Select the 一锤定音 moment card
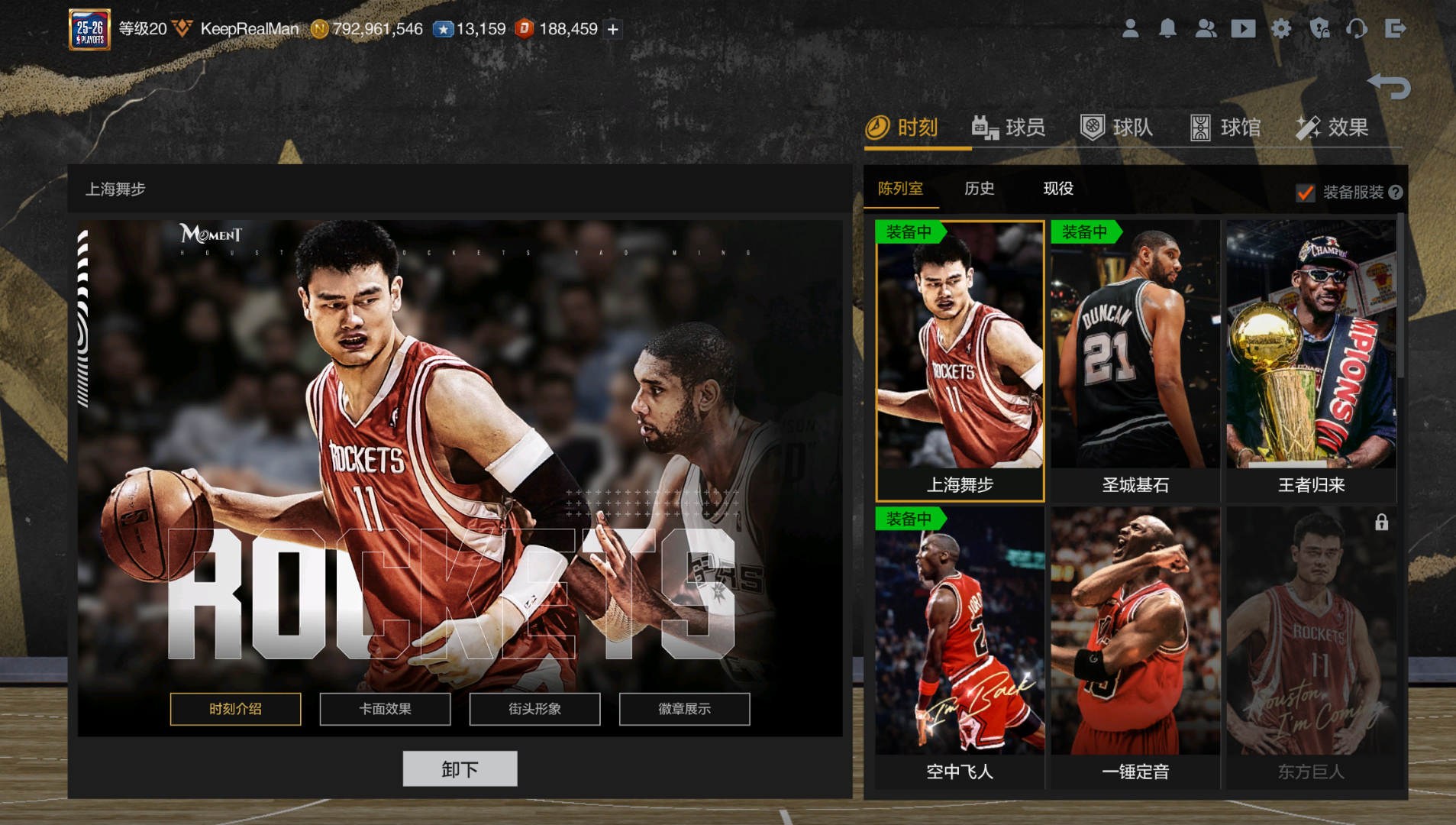The height and width of the screenshot is (825, 1456). point(1135,649)
